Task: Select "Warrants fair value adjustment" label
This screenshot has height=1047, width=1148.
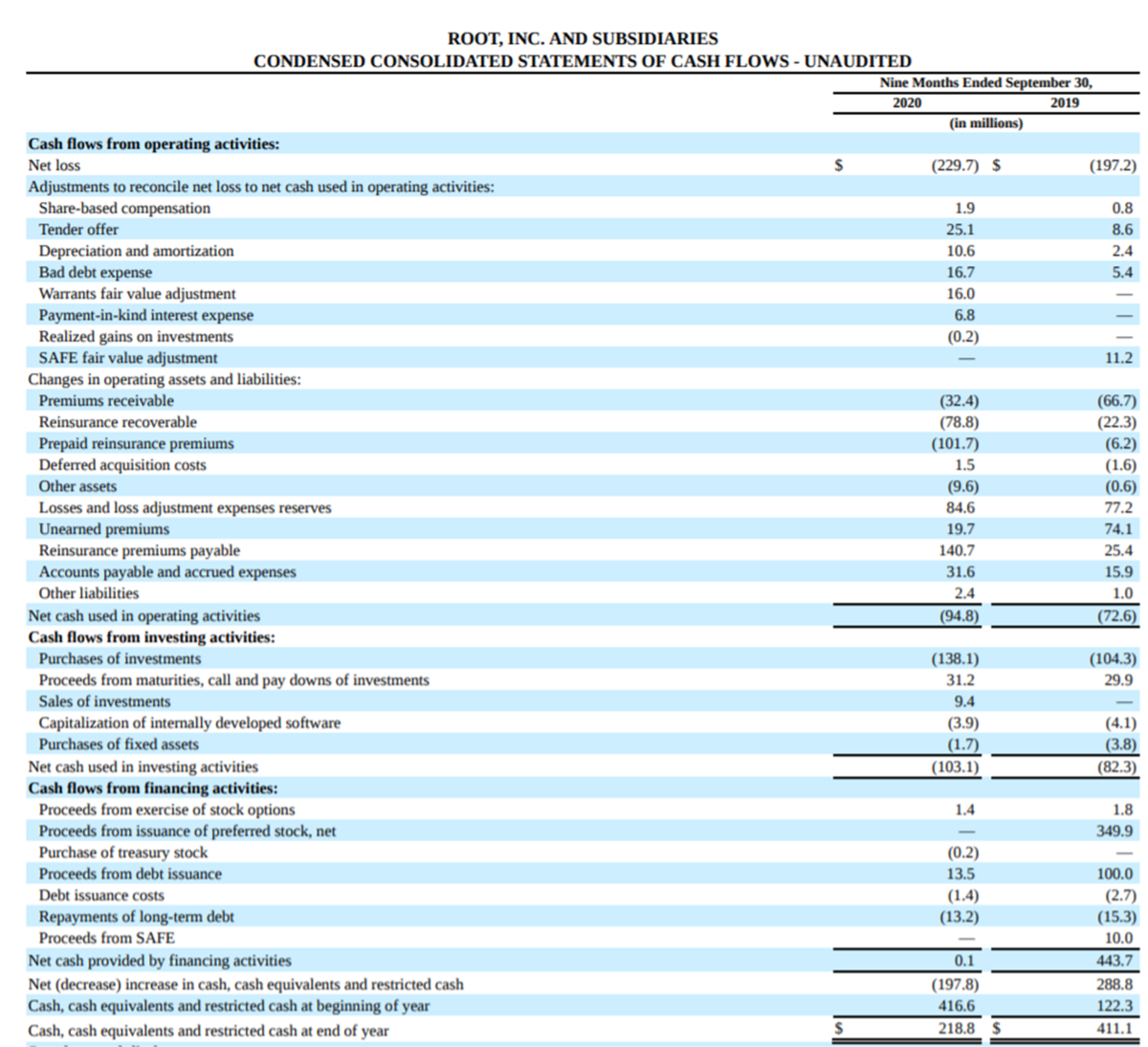Action: point(137,294)
